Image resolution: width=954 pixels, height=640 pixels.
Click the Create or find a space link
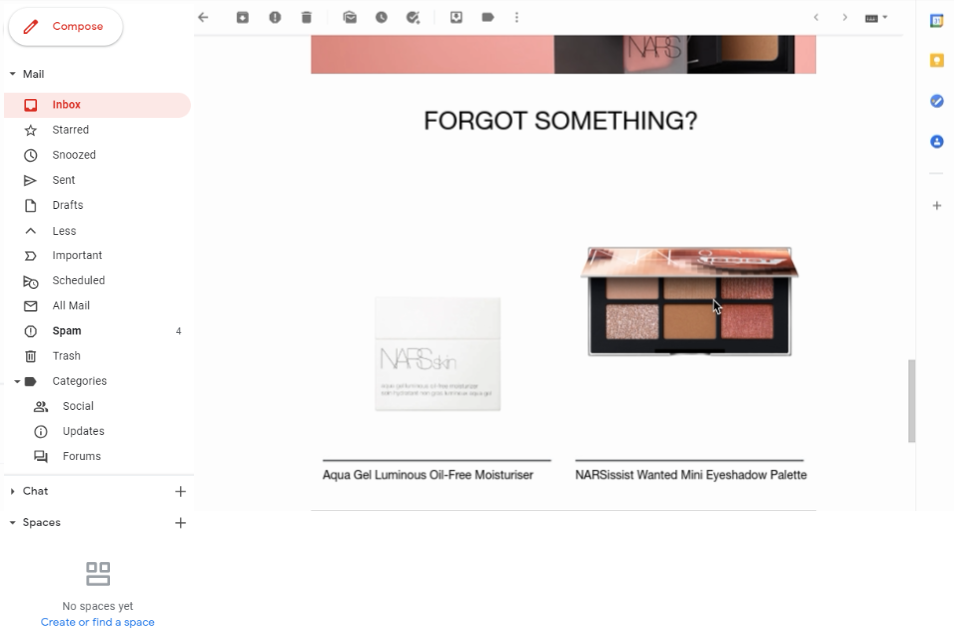tap(97, 622)
